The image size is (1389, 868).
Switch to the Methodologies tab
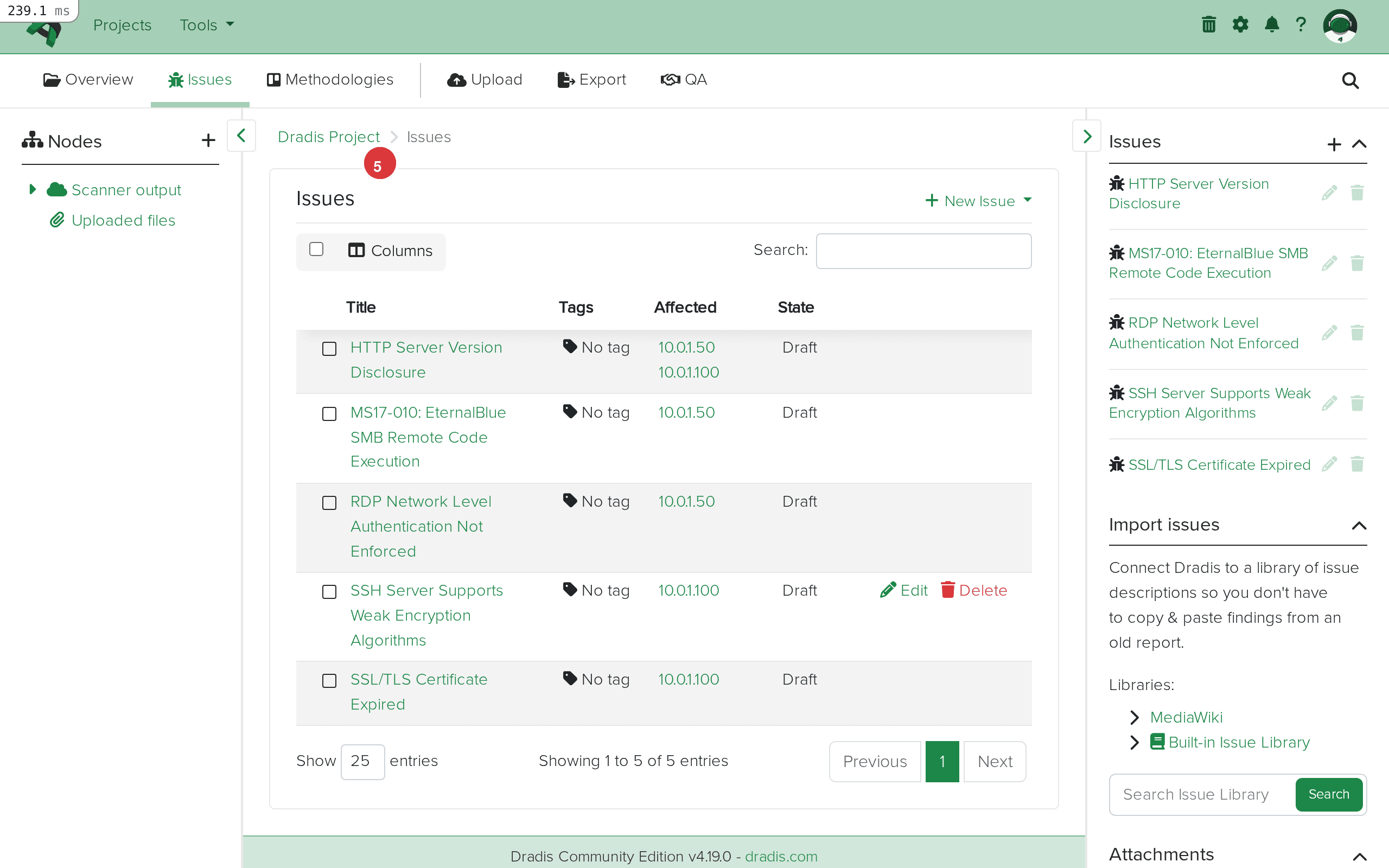coord(330,79)
